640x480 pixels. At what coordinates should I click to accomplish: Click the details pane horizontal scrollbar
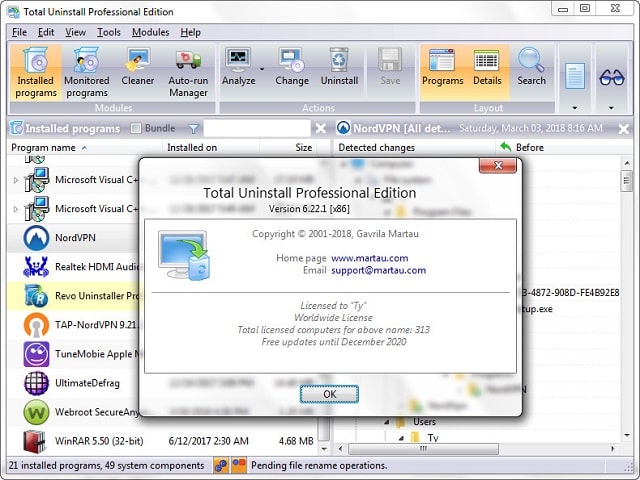pyautogui.click(x=423, y=449)
